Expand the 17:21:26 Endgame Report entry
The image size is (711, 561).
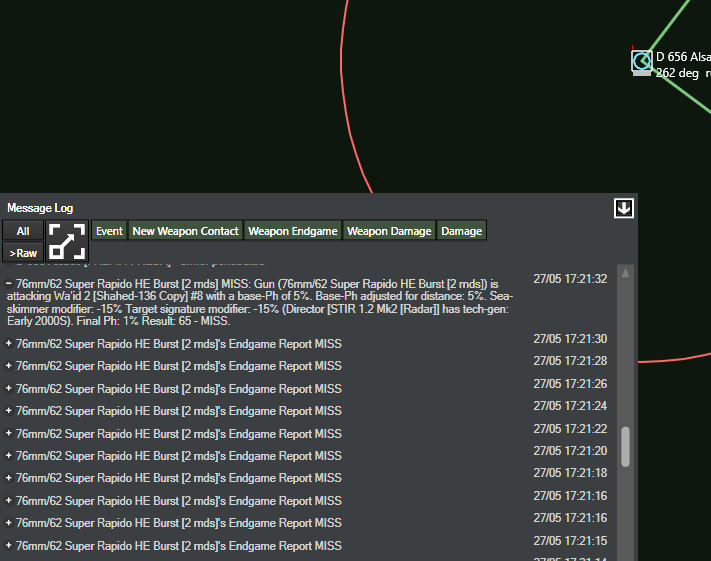tap(8, 388)
